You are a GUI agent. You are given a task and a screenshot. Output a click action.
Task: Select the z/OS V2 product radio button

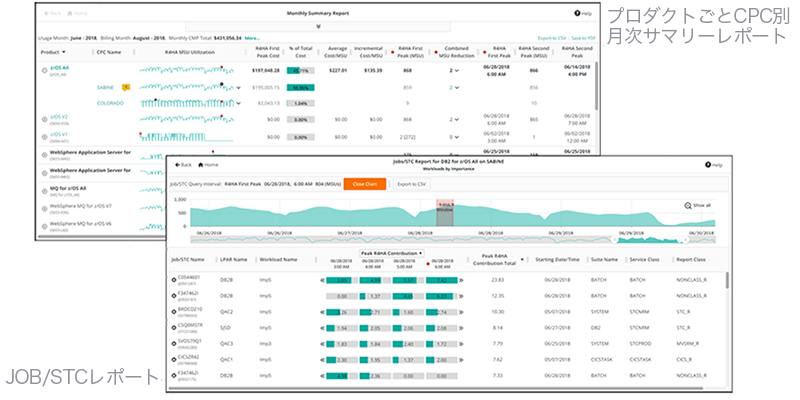click(44, 118)
